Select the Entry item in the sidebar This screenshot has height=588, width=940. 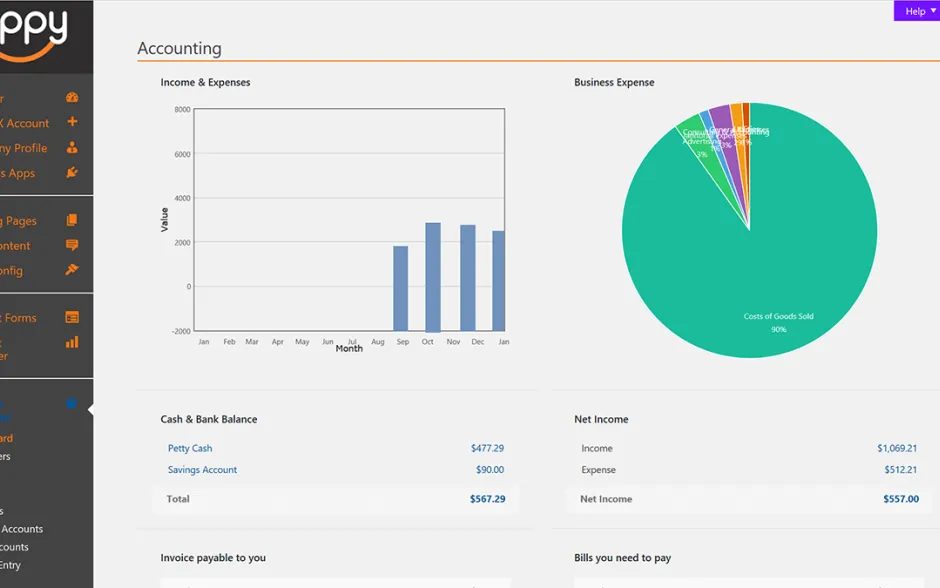tap(10, 565)
